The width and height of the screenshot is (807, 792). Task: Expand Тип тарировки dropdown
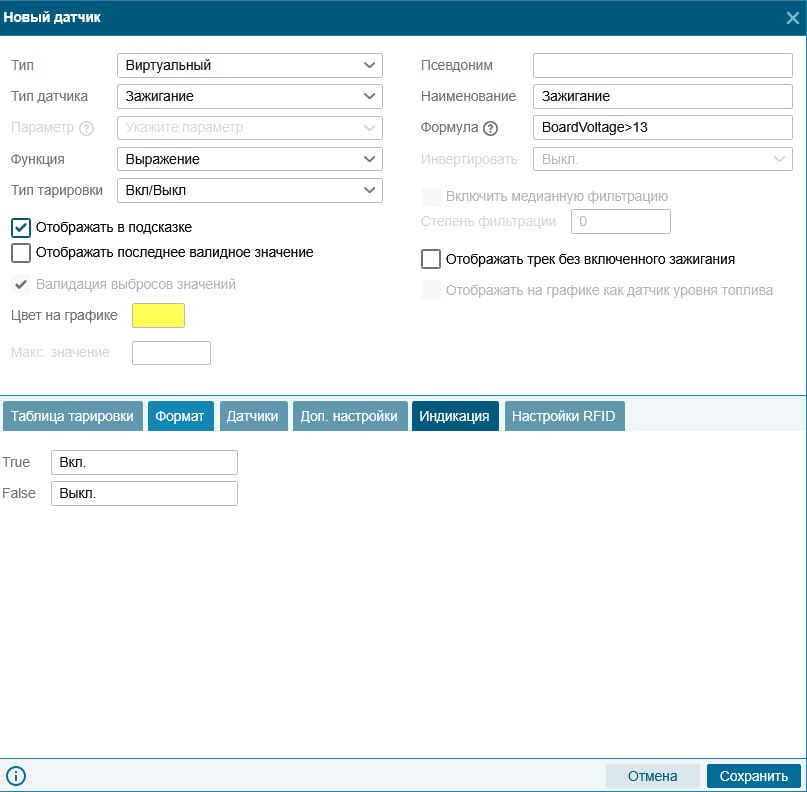249,190
